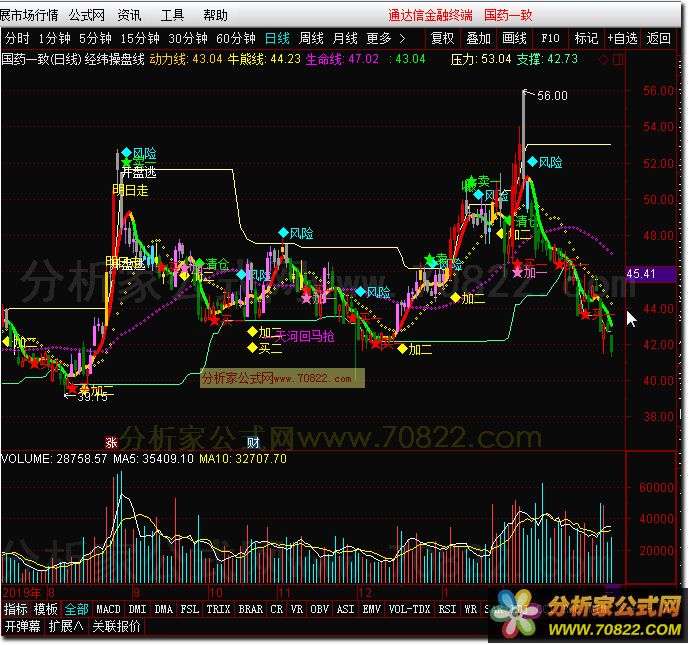Expand the 更多 periods list

pyautogui.click(x=385, y=39)
